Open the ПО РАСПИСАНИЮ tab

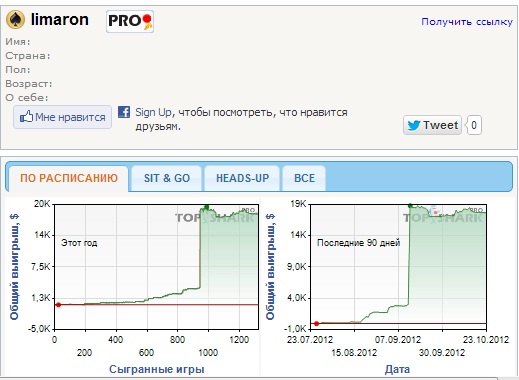coord(69,178)
